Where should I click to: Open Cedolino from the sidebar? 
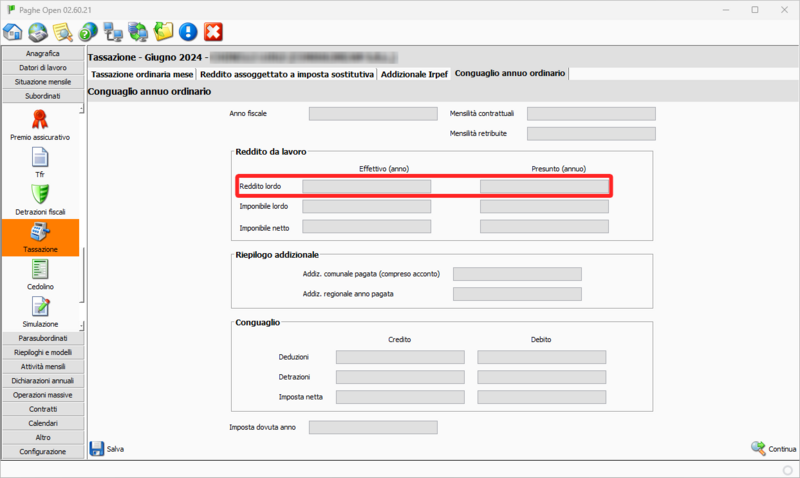coord(40,275)
